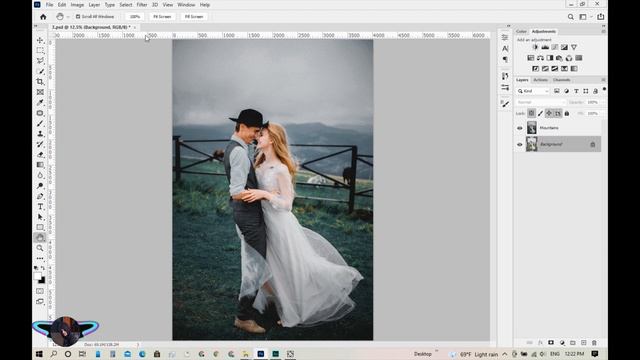The height and width of the screenshot is (360, 640).
Task: Select the Eraser tool
Action: tap(40, 155)
